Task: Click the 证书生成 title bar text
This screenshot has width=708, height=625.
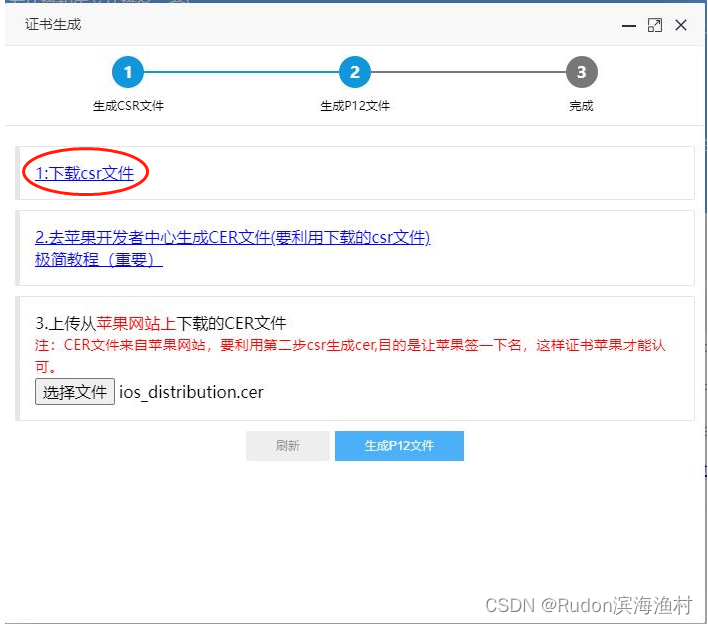Action: (x=53, y=24)
